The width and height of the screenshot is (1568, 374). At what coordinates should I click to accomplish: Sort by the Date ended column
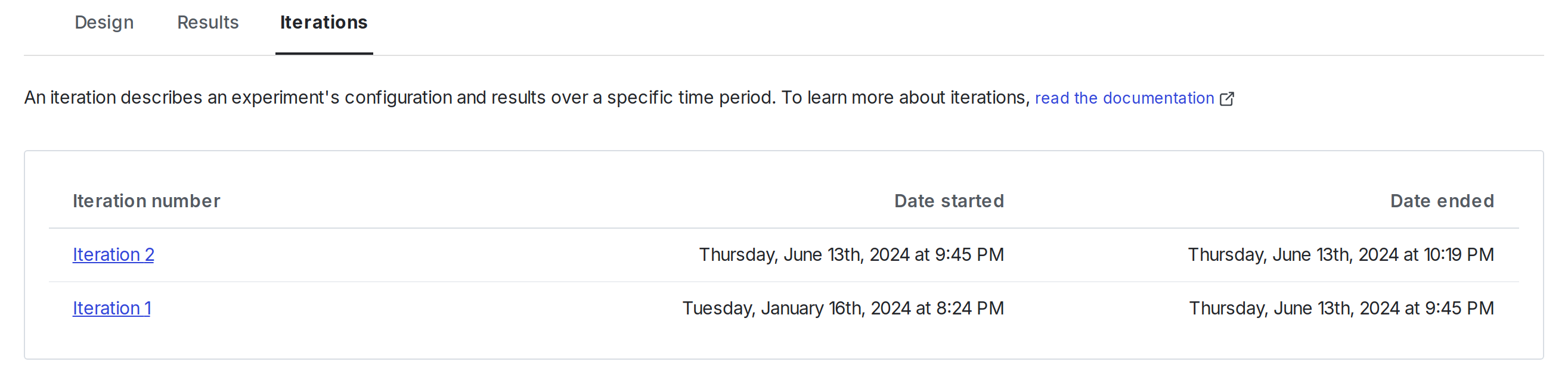1442,201
